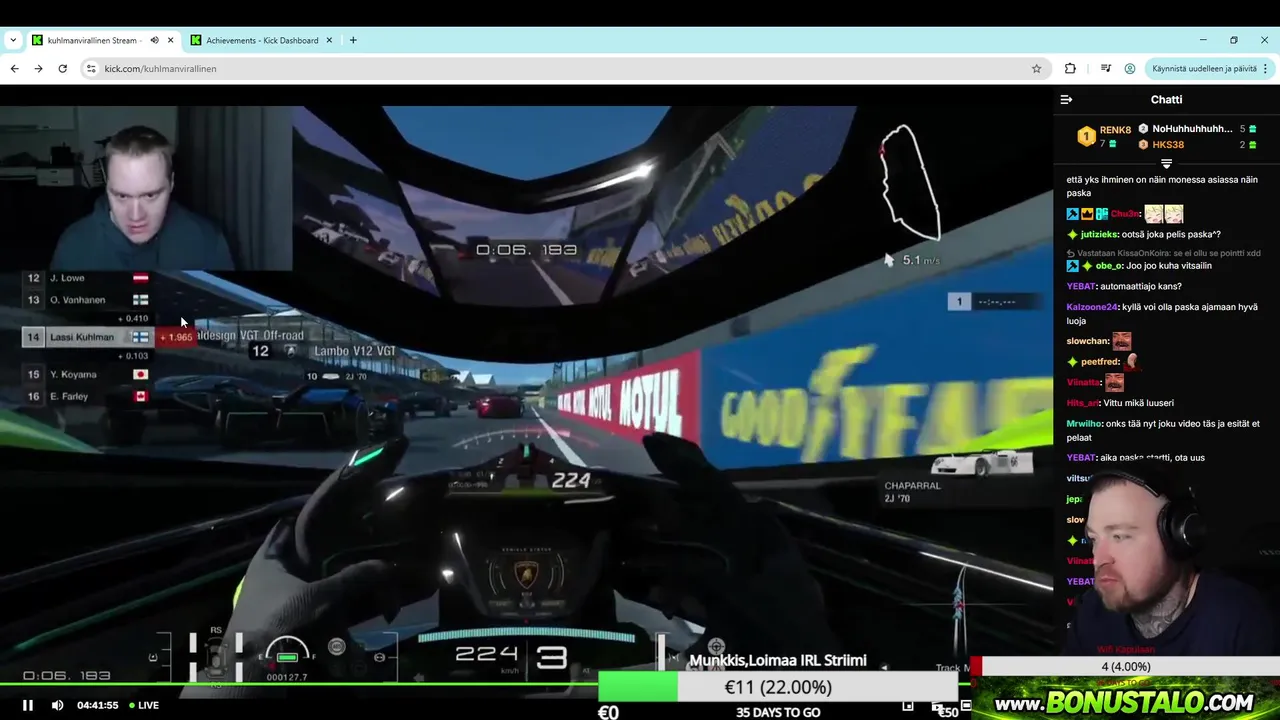The height and width of the screenshot is (720, 1280).
Task: Pause the Kick stream player
Action: (x=28, y=705)
